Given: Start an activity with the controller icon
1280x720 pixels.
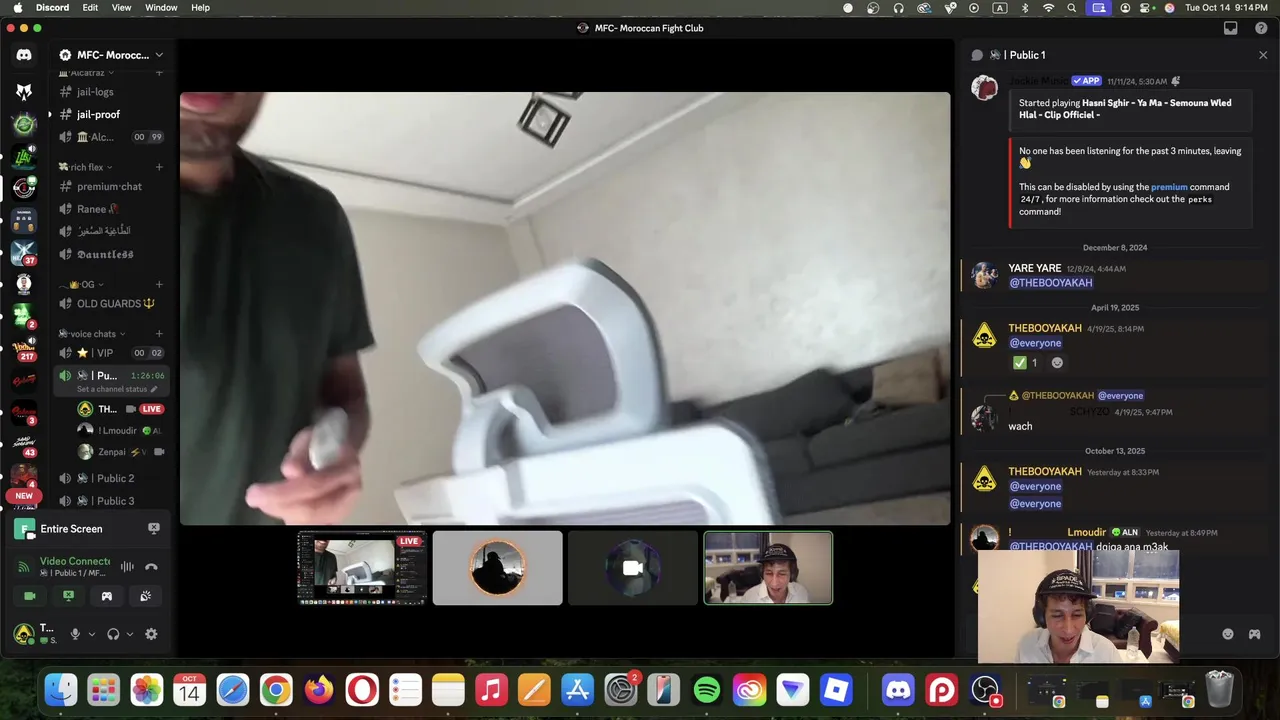Looking at the screenshot, I should coord(107,596).
